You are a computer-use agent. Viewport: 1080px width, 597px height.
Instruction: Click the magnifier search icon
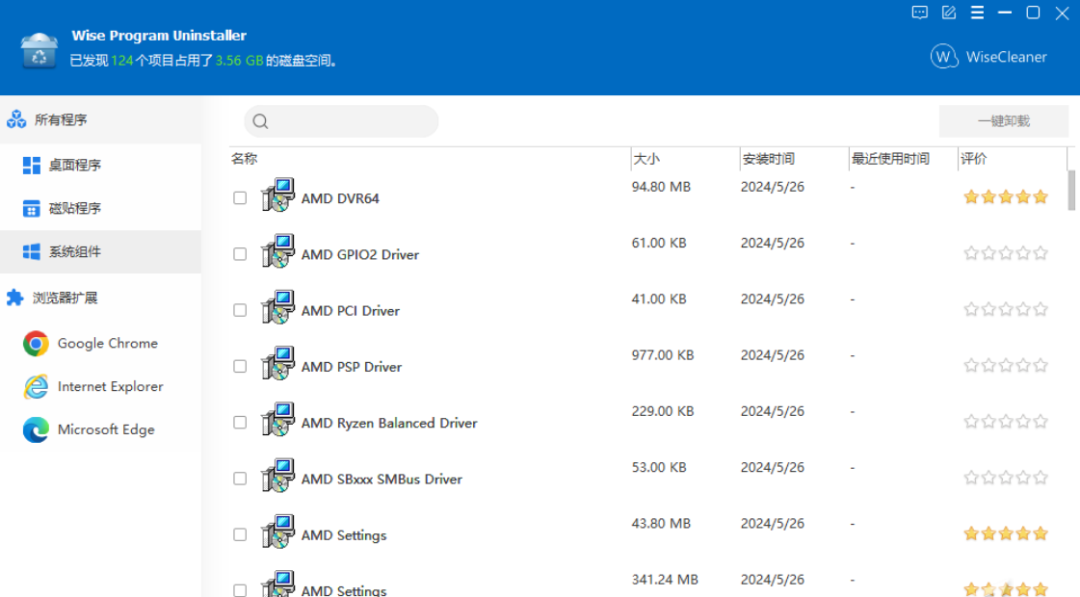tap(260, 122)
